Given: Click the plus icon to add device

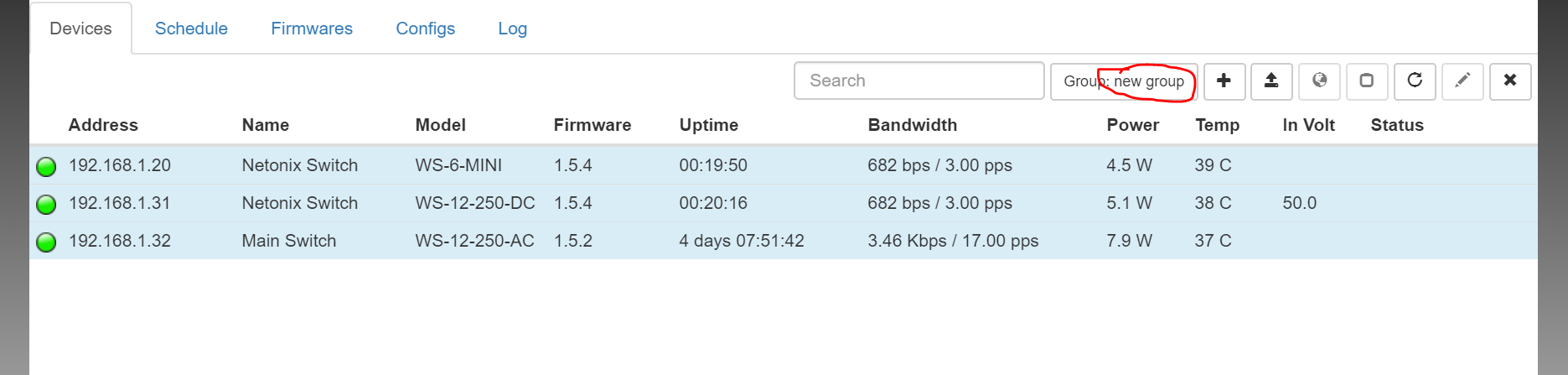Looking at the screenshot, I should (x=1224, y=81).
